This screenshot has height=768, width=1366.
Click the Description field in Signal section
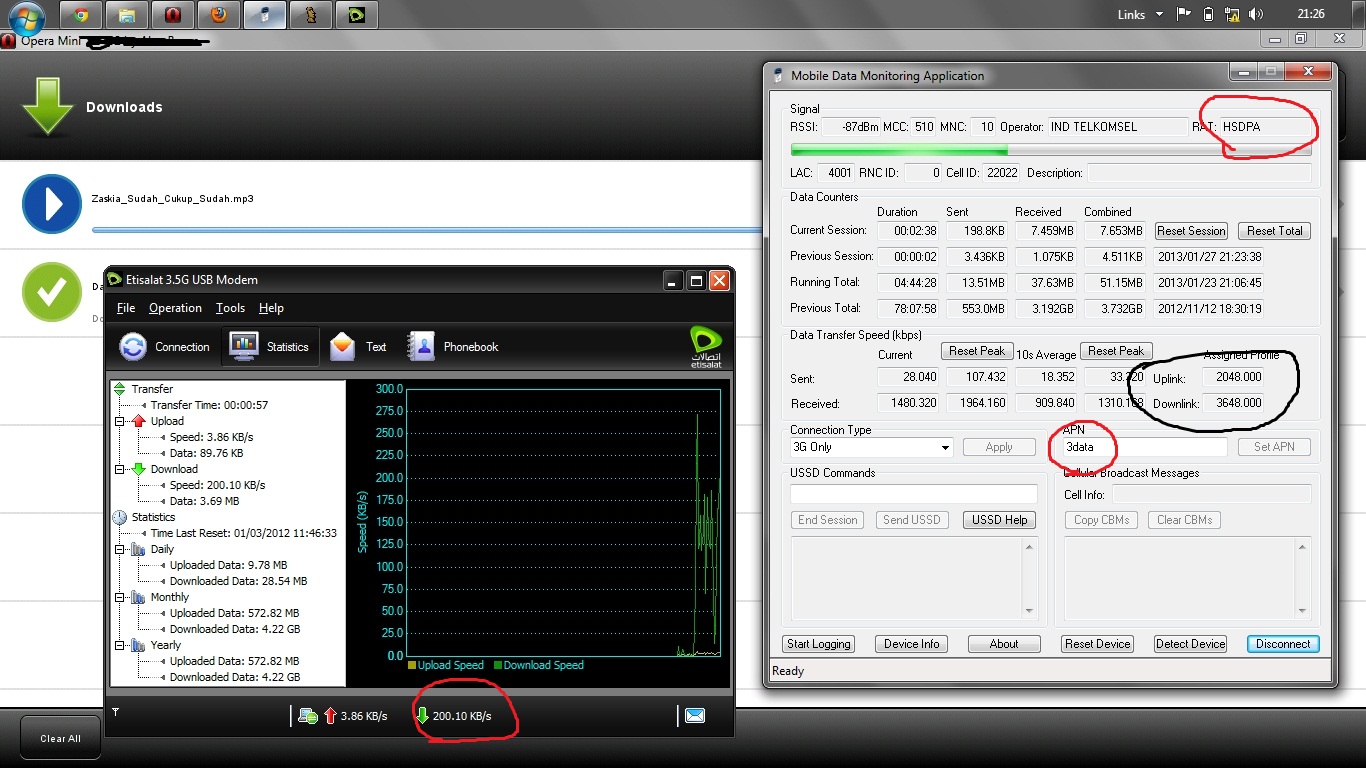pos(1198,173)
